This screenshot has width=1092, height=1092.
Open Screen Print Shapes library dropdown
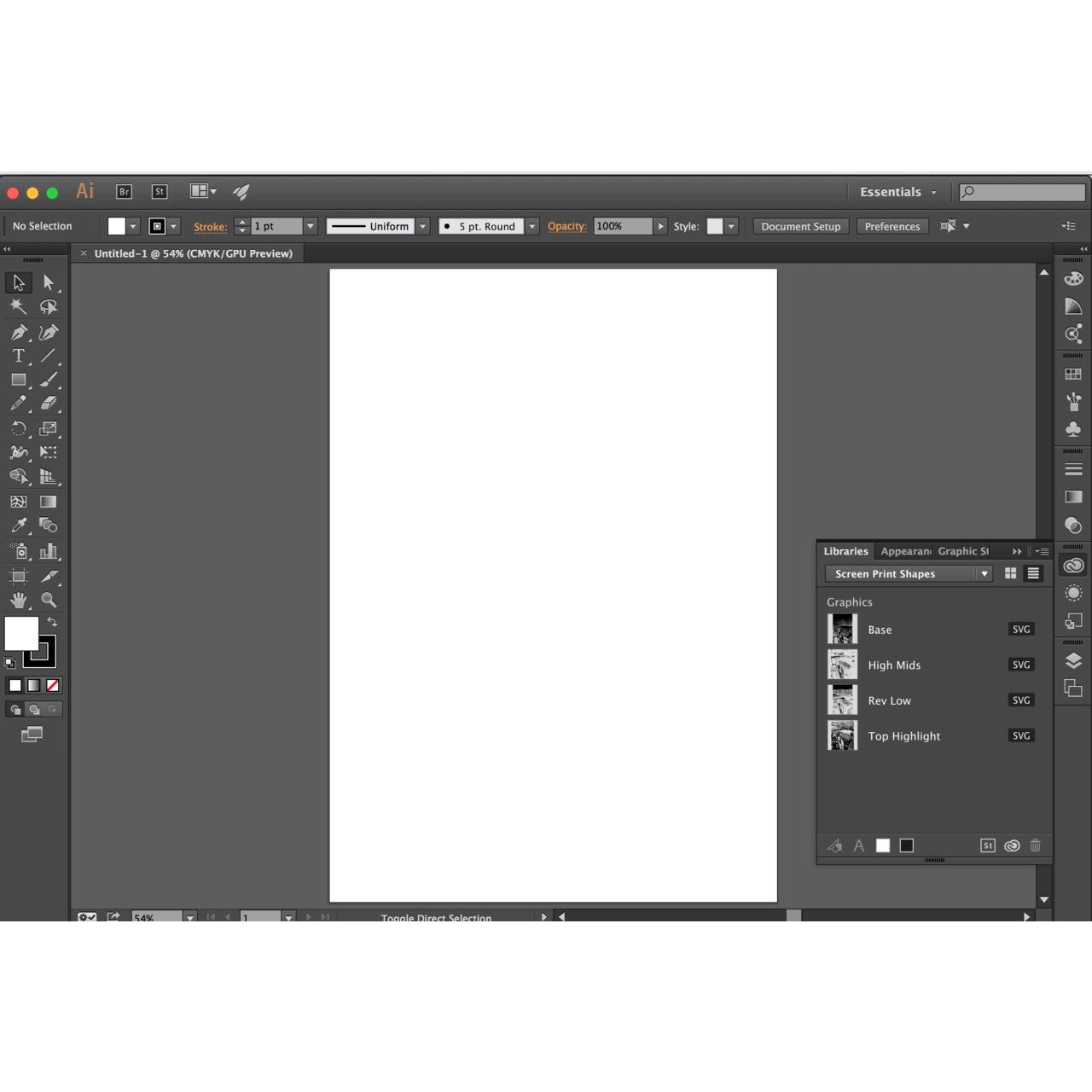point(909,573)
